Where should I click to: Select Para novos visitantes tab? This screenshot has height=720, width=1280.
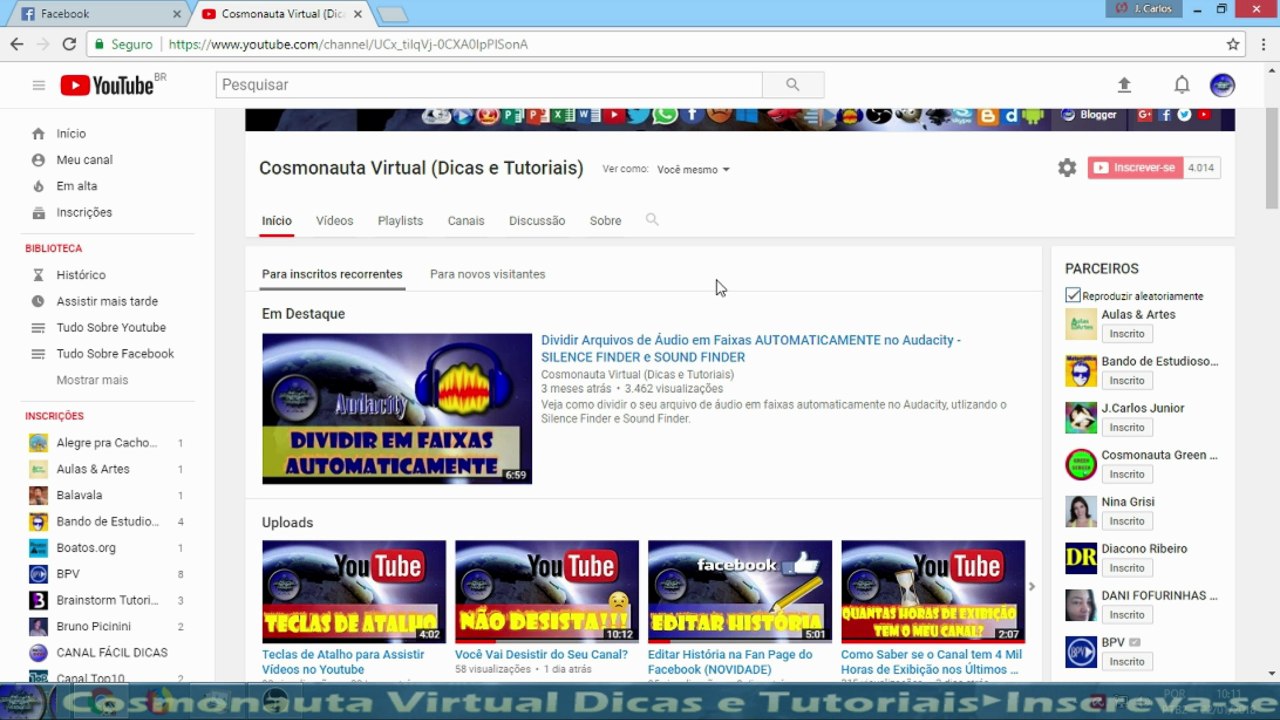488,274
